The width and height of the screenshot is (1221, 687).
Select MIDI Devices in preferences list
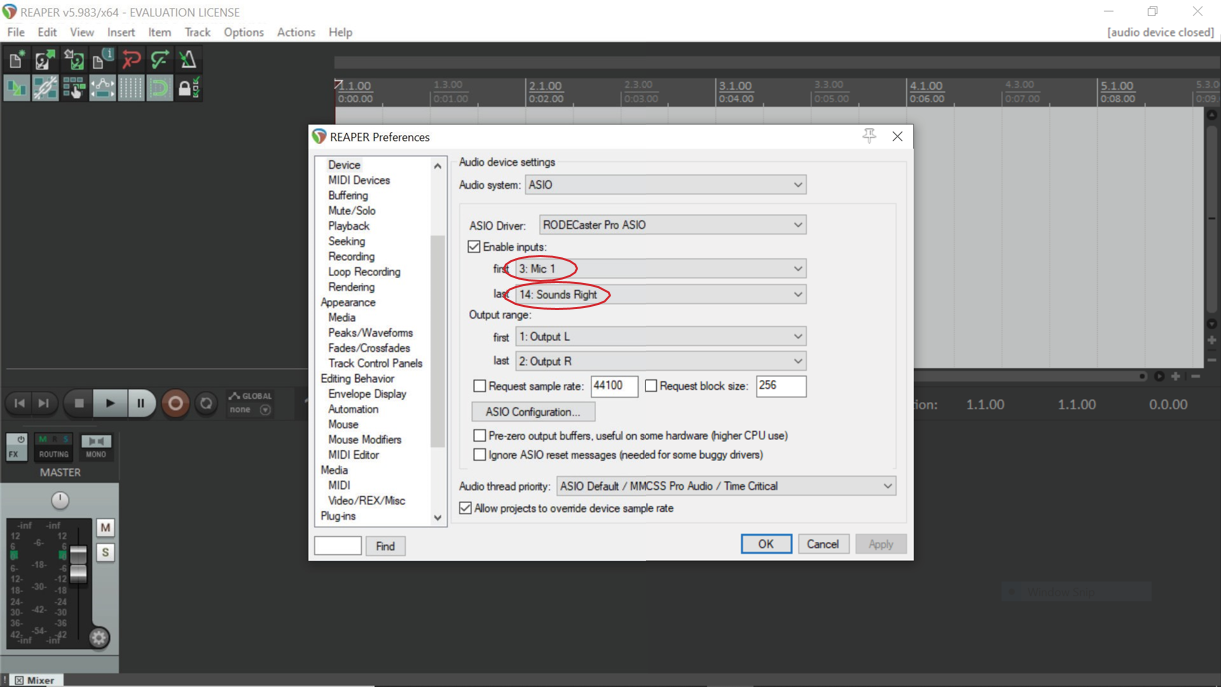click(359, 180)
